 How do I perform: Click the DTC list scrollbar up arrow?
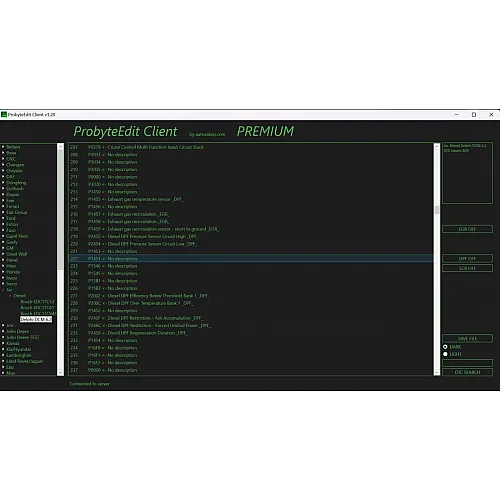coord(437,147)
